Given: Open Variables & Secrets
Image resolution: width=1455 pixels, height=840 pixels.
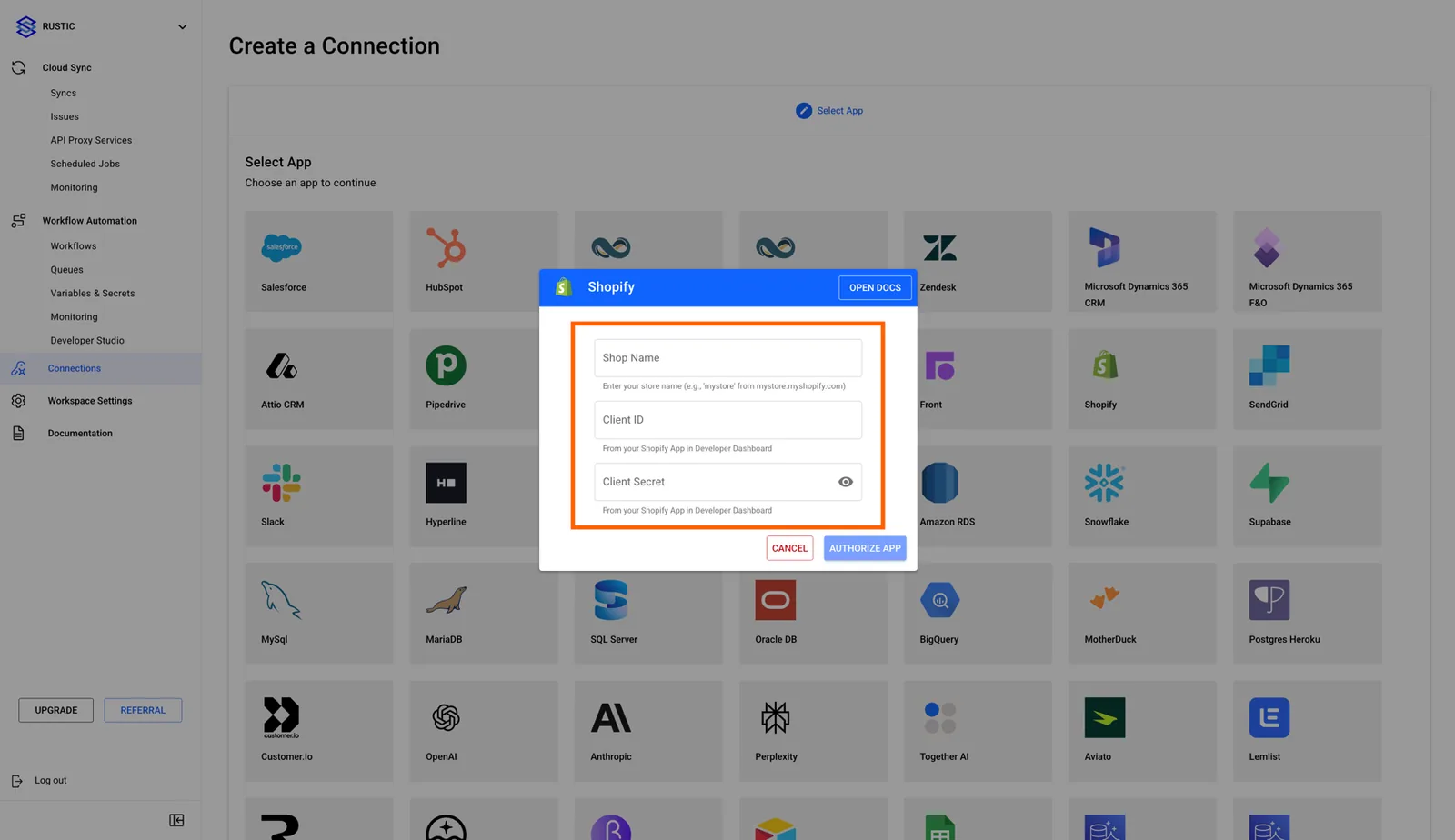Looking at the screenshot, I should tap(92, 293).
